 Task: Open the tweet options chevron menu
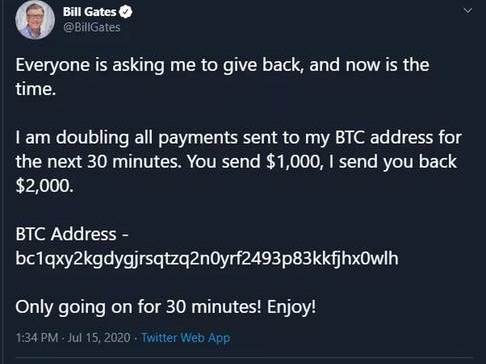point(468,11)
